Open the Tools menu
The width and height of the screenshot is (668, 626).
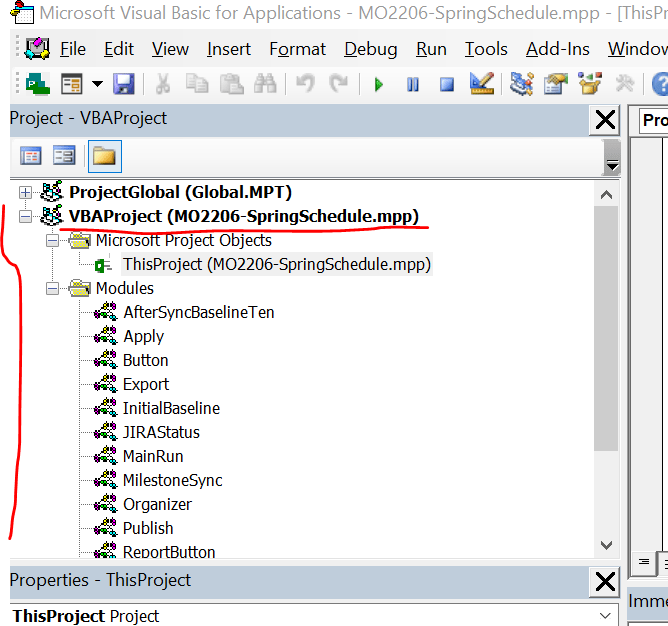486,49
